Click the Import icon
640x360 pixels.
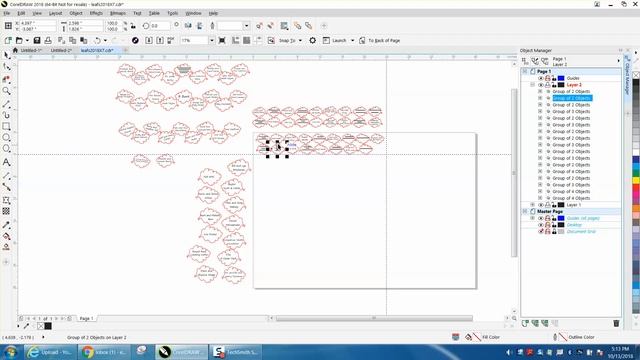pos(149,40)
